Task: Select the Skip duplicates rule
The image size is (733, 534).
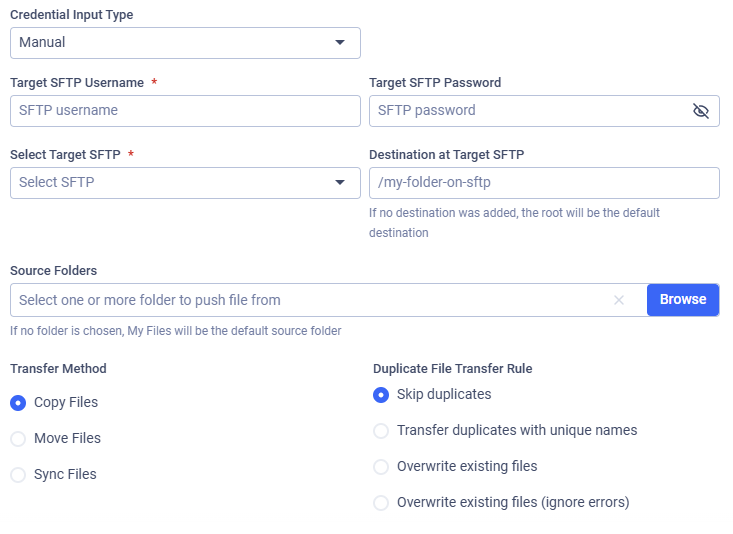Action: tap(381, 395)
